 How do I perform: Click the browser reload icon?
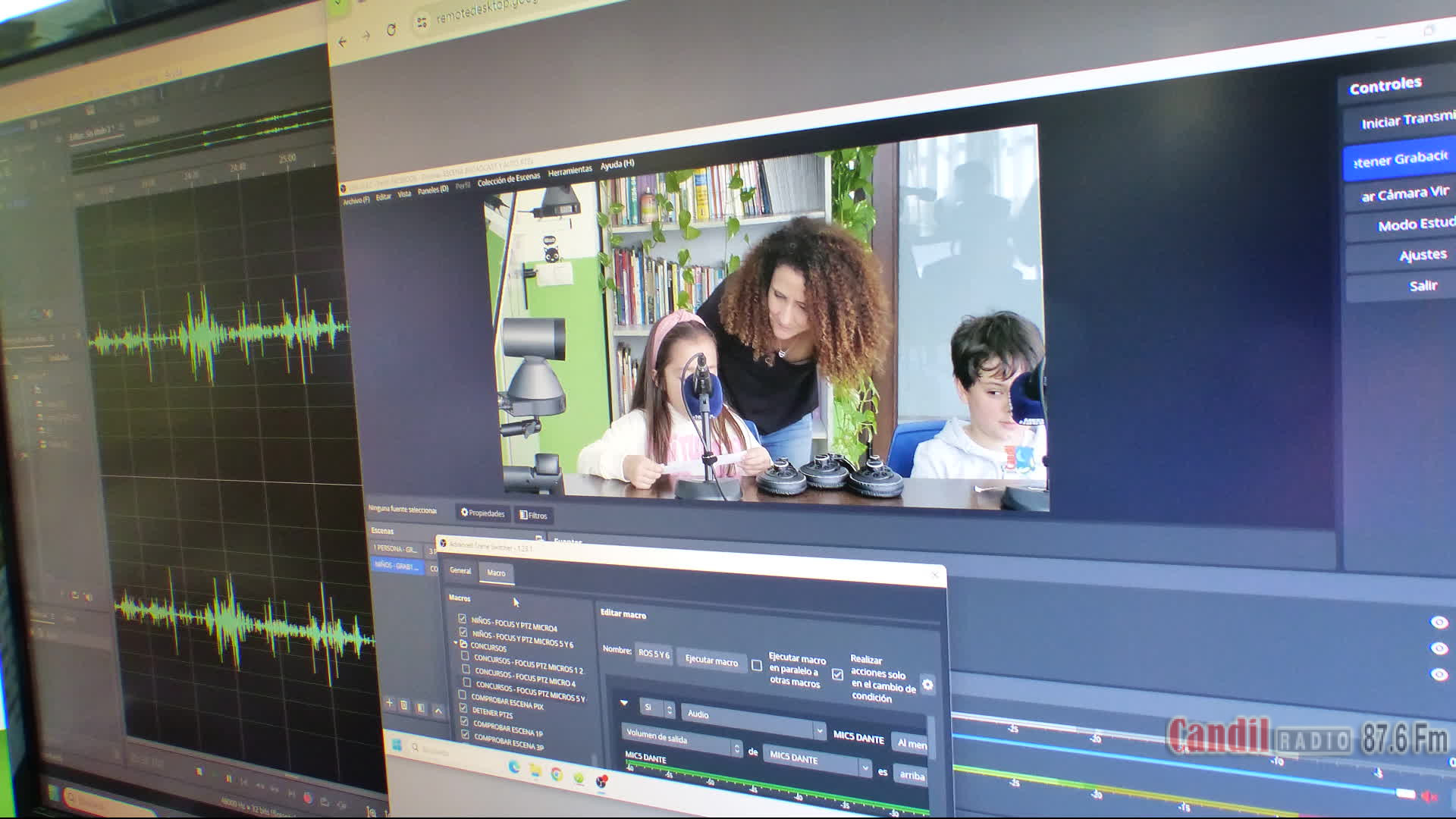[391, 30]
